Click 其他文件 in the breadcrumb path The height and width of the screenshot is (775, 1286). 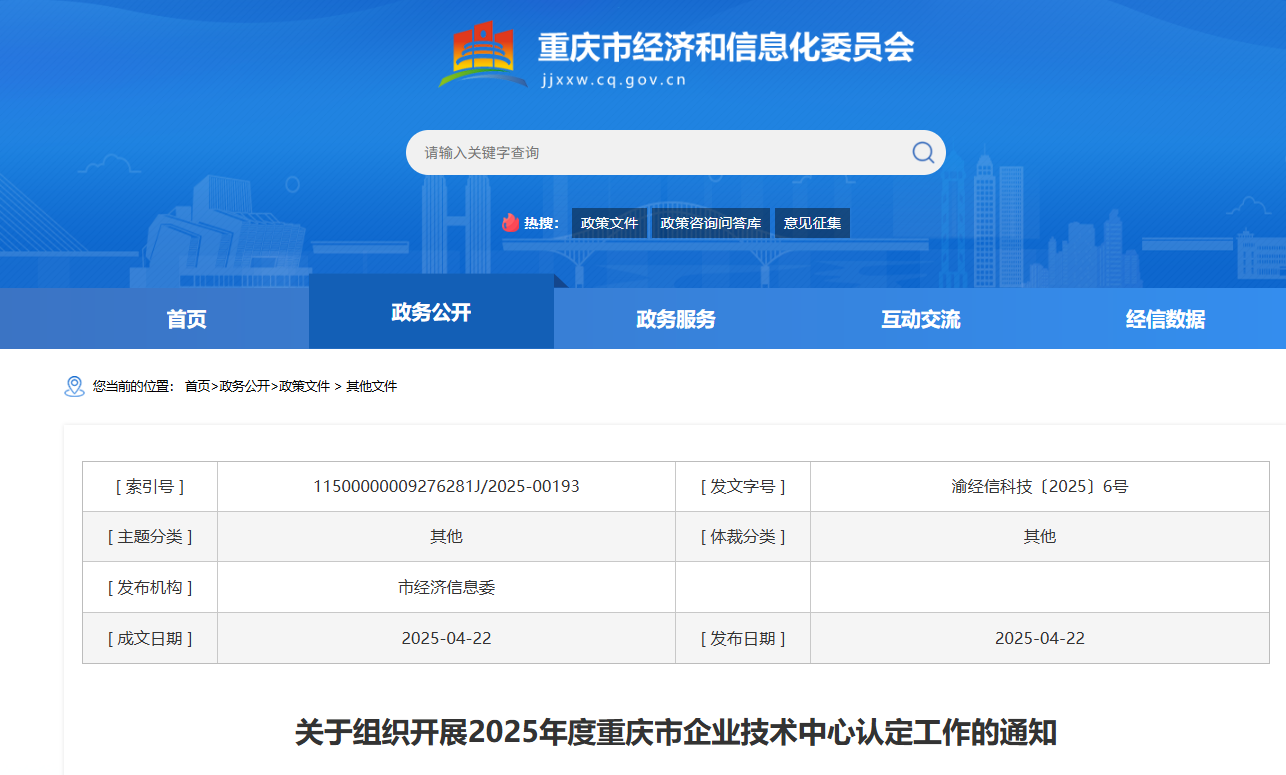pyautogui.click(x=371, y=386)
